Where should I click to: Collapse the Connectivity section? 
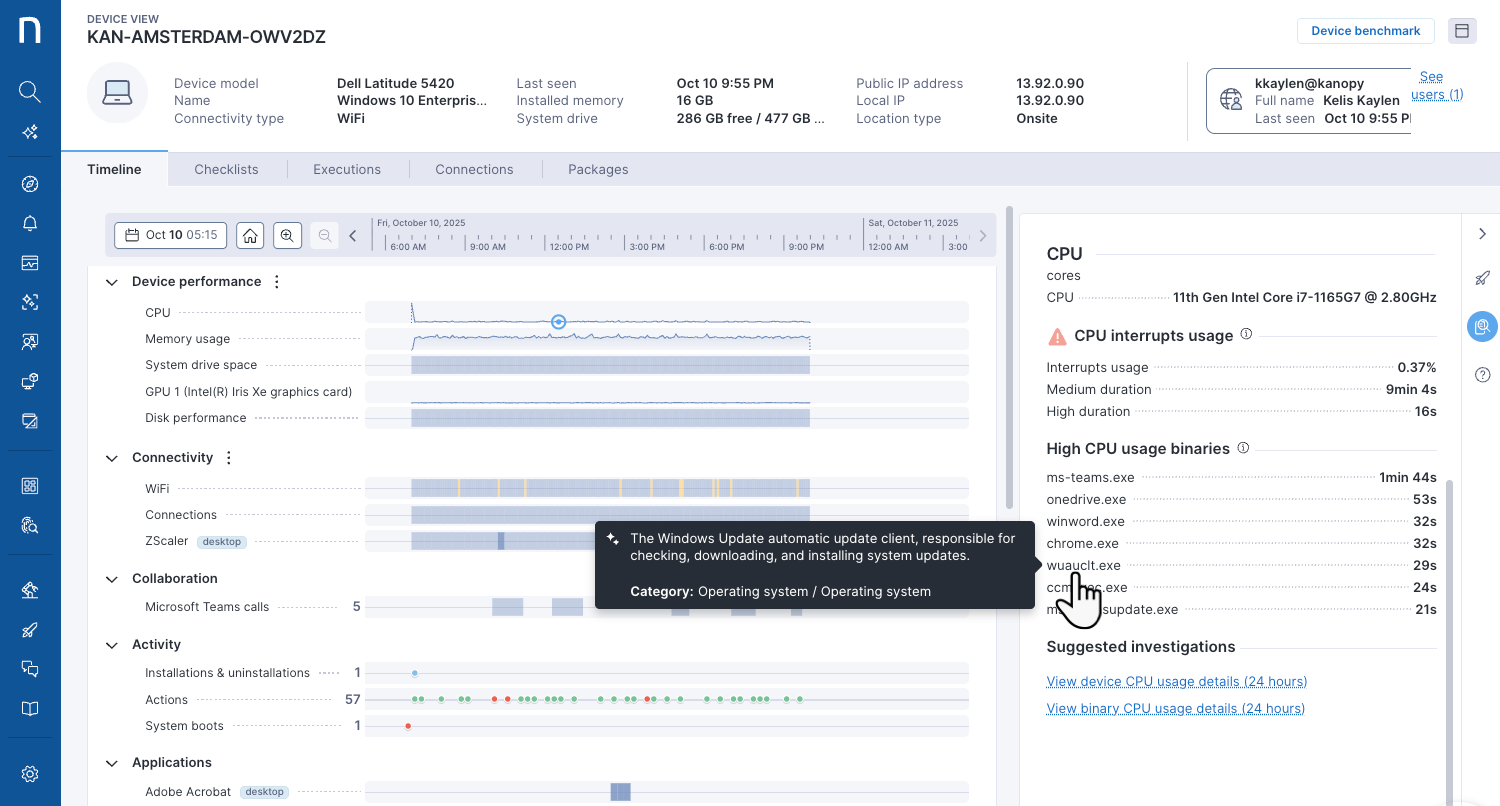(x=112, y=458)
